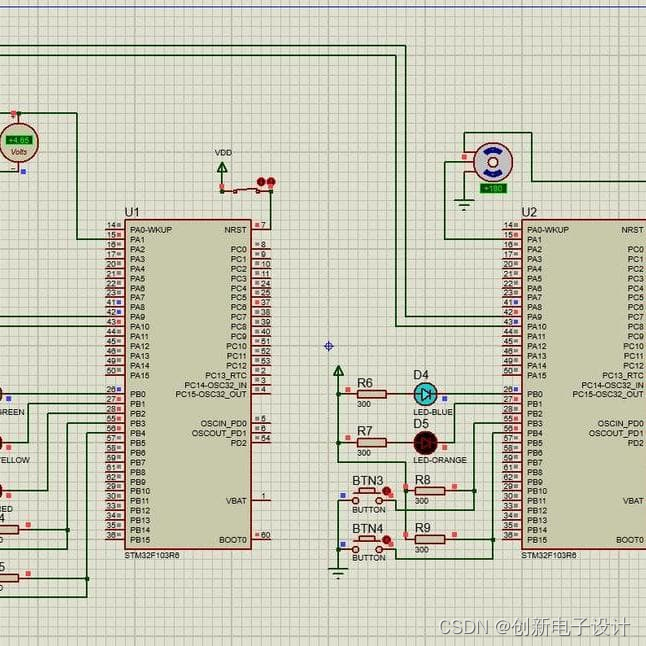Image resolution: width=646 pixels, height=646 pixels.
Task: Select the D4 blue LED symbol
Action: tap(426, 394)
